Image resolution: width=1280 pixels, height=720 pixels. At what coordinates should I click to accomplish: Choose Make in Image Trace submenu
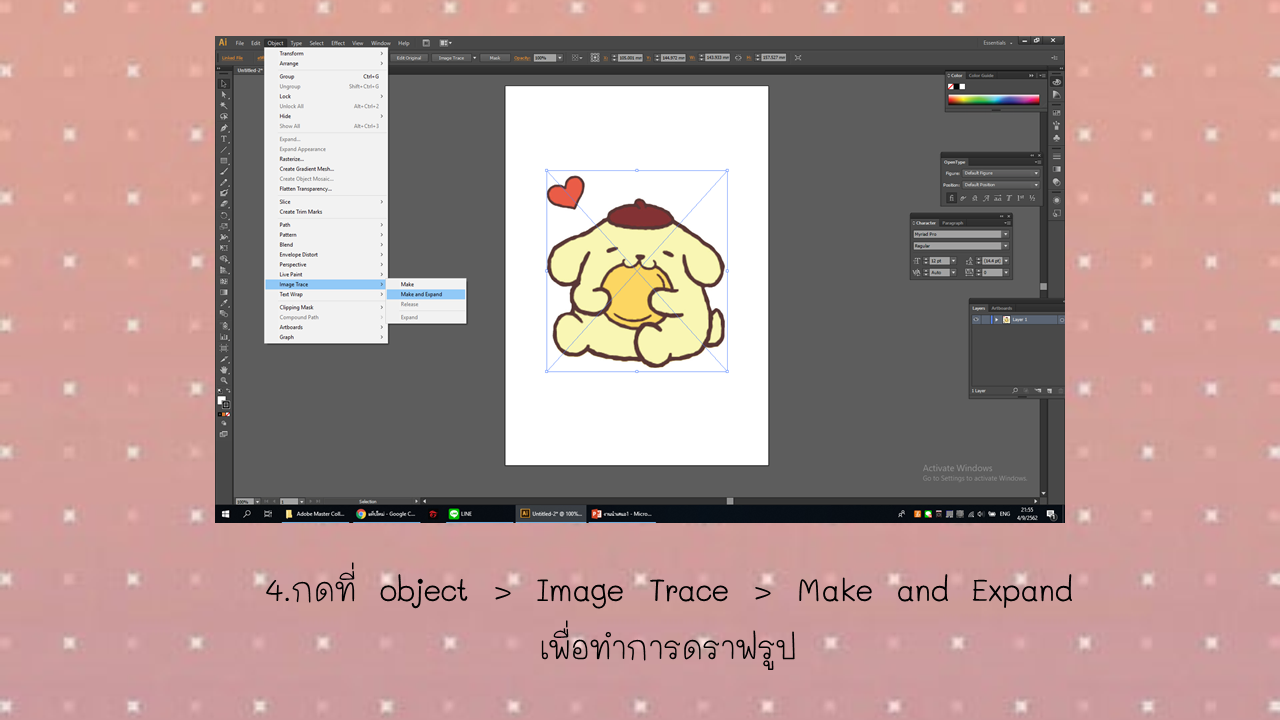(426, 284)
